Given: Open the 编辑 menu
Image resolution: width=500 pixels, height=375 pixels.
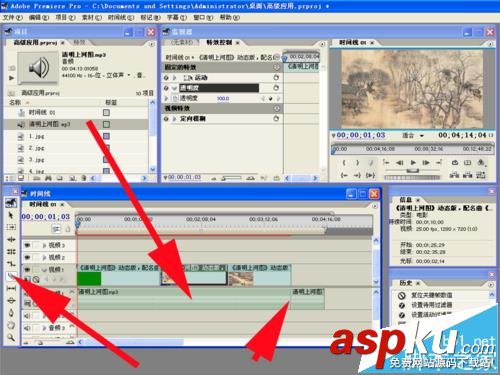Looking at the screenshot, I should tap(39, 17).
